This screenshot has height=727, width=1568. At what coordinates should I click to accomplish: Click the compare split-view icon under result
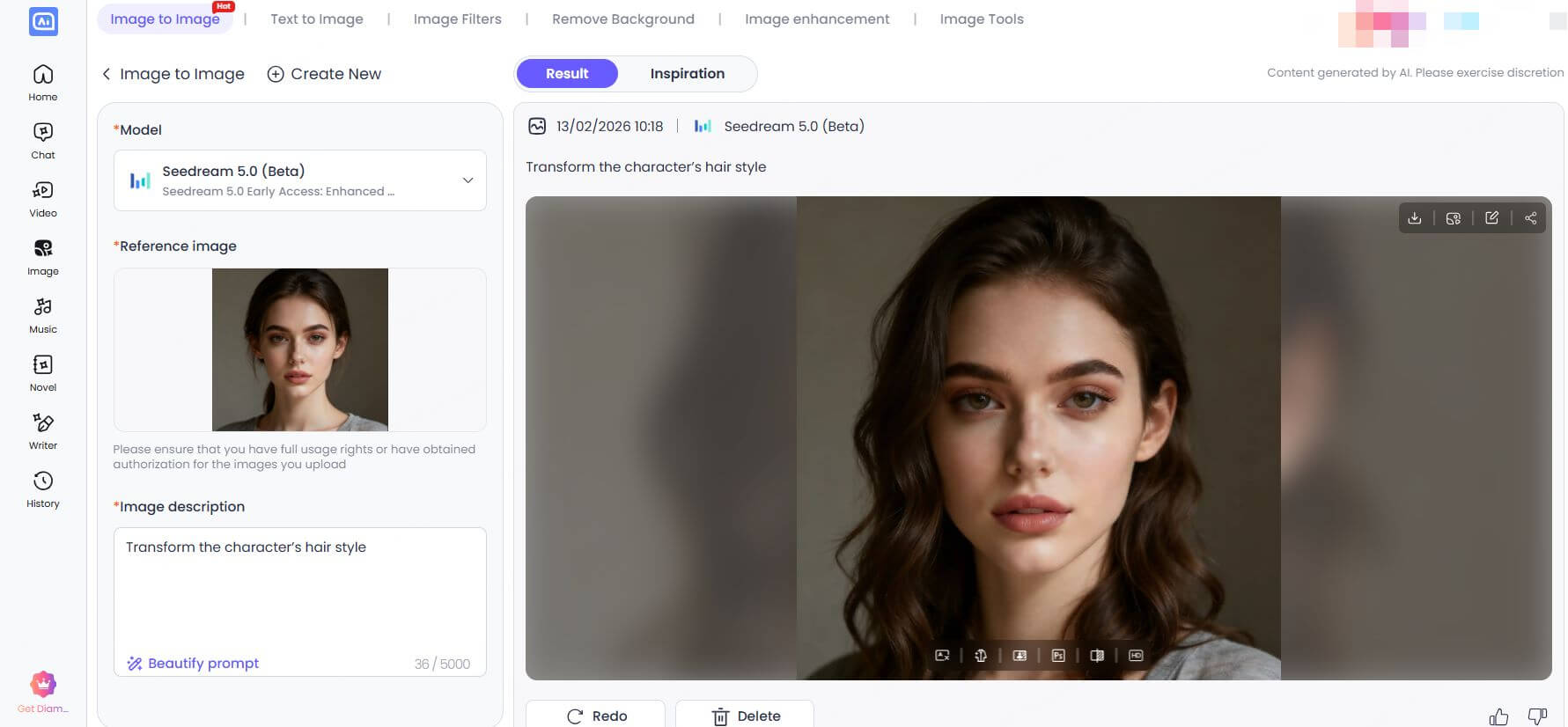click(1097, 656)
